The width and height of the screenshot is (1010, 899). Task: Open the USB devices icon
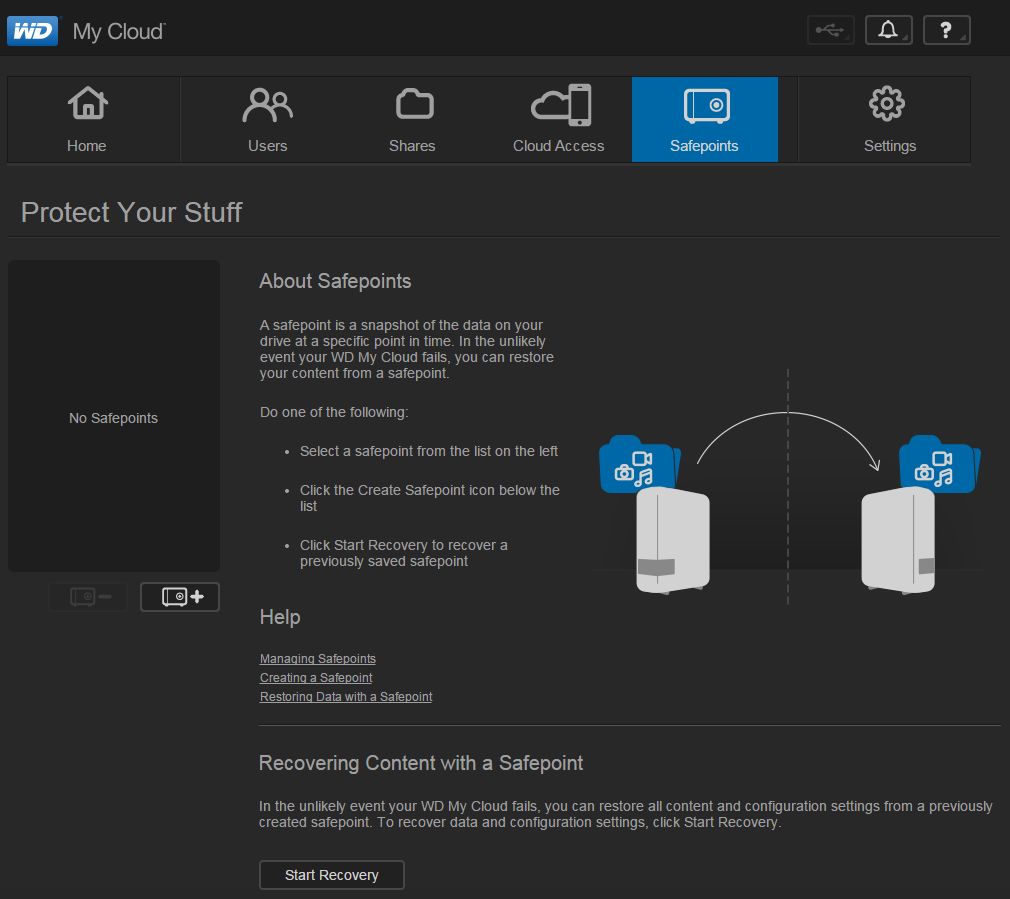[830, 30]
